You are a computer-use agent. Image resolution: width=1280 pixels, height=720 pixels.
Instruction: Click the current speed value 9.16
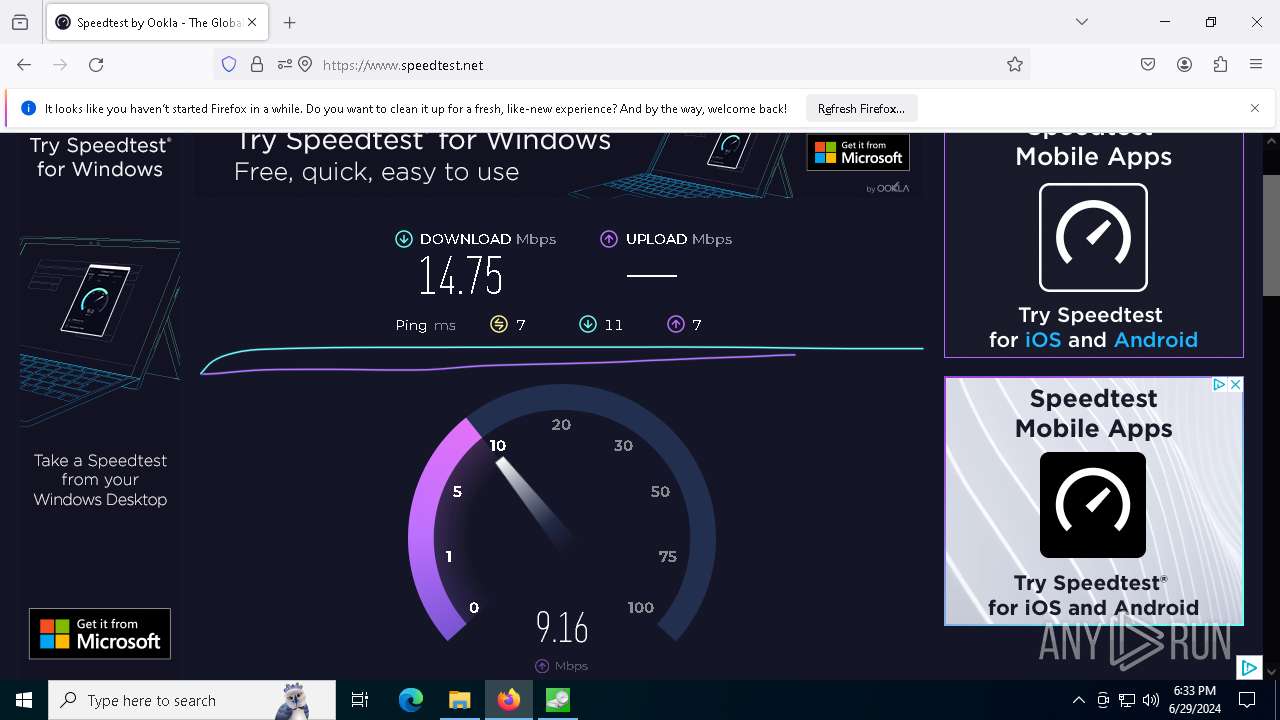tap(562, 628)
